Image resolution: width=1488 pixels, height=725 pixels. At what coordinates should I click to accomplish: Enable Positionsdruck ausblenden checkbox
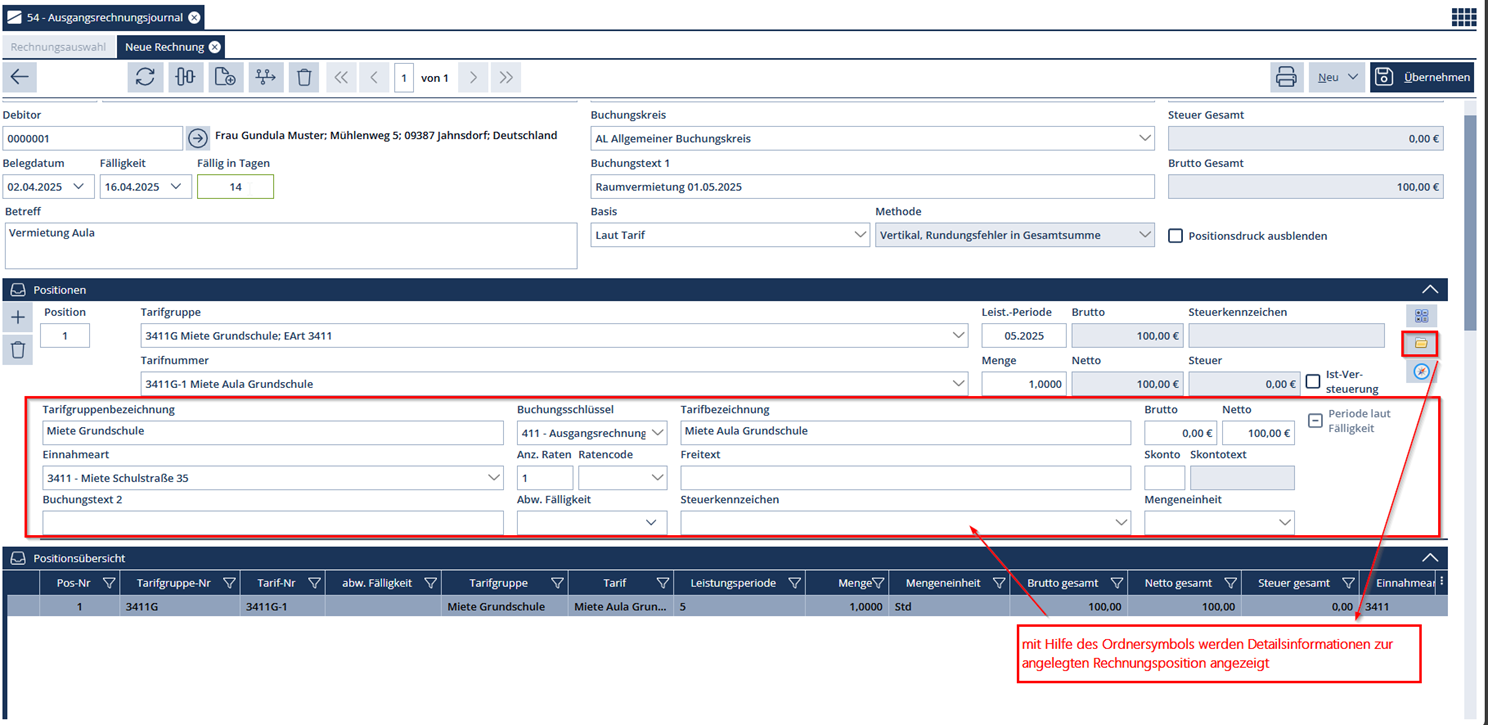click(1176, 236)
